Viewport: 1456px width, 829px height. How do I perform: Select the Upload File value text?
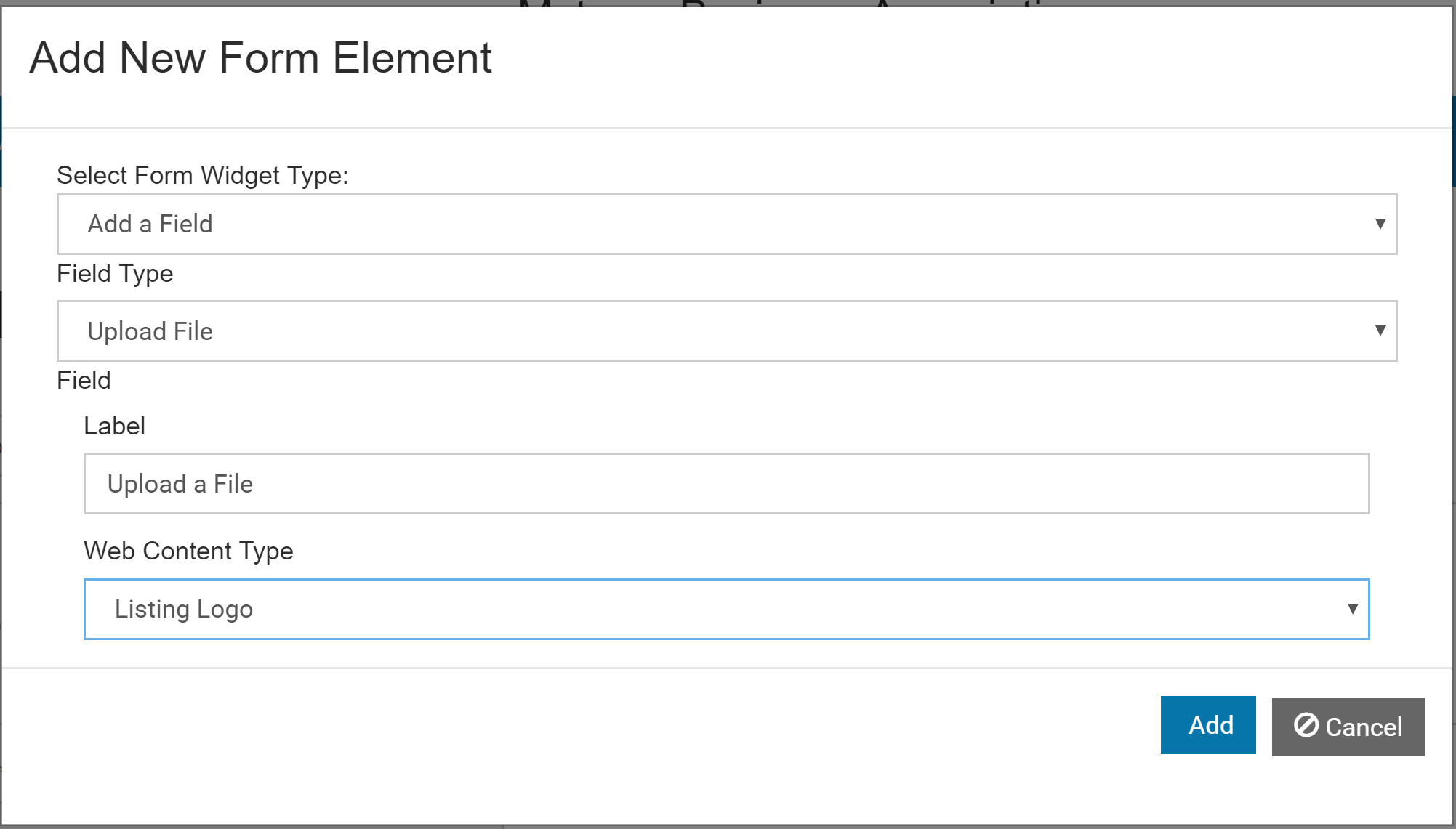pos(150,331)
